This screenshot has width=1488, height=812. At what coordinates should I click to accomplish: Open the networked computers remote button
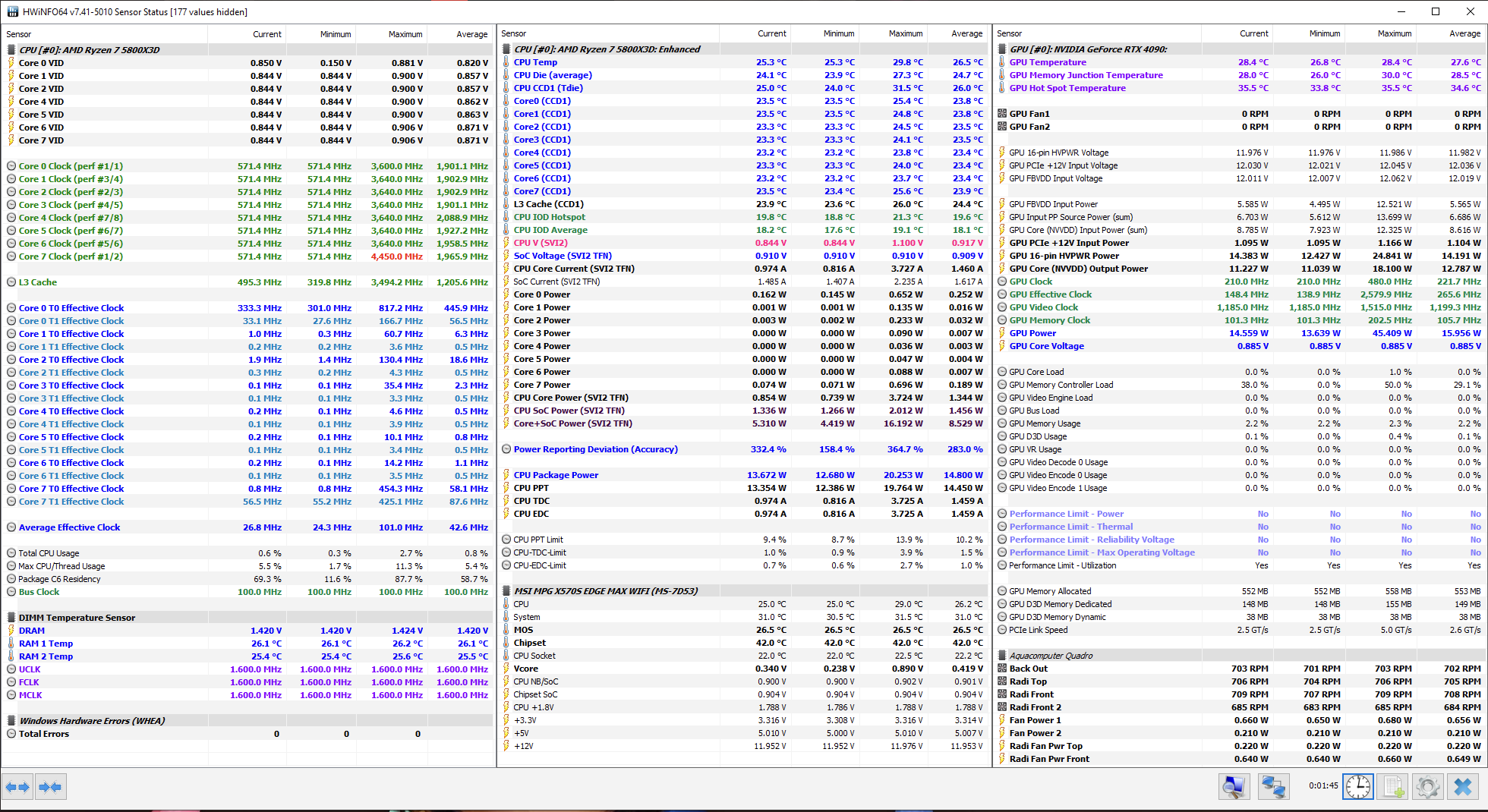1273,786
